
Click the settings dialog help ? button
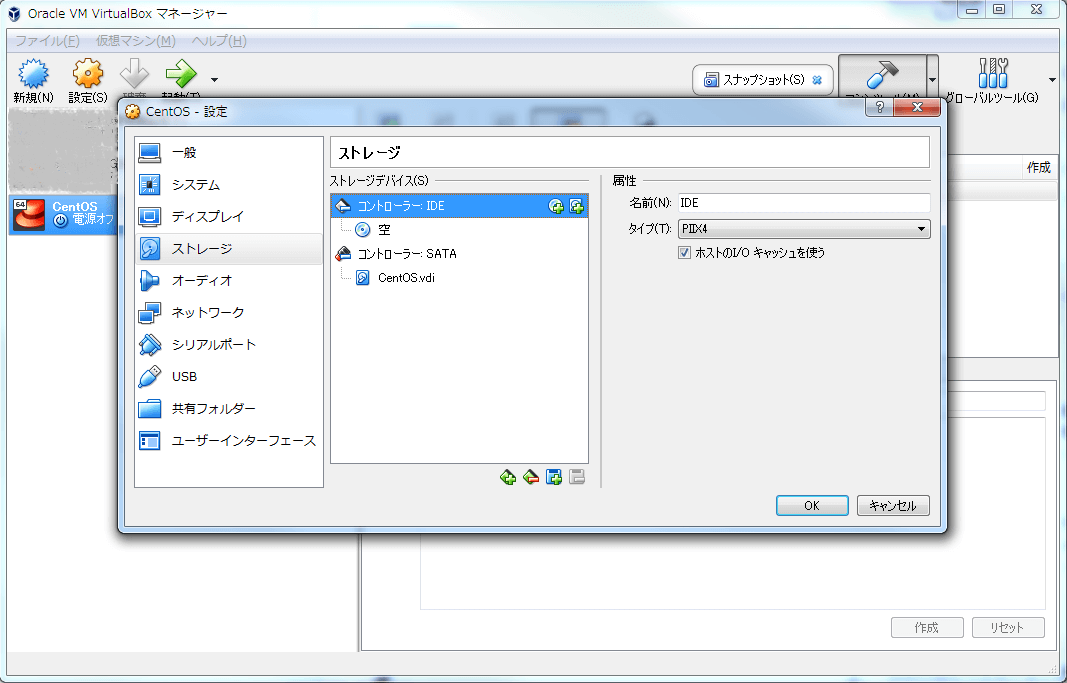[x=879, y=107]
